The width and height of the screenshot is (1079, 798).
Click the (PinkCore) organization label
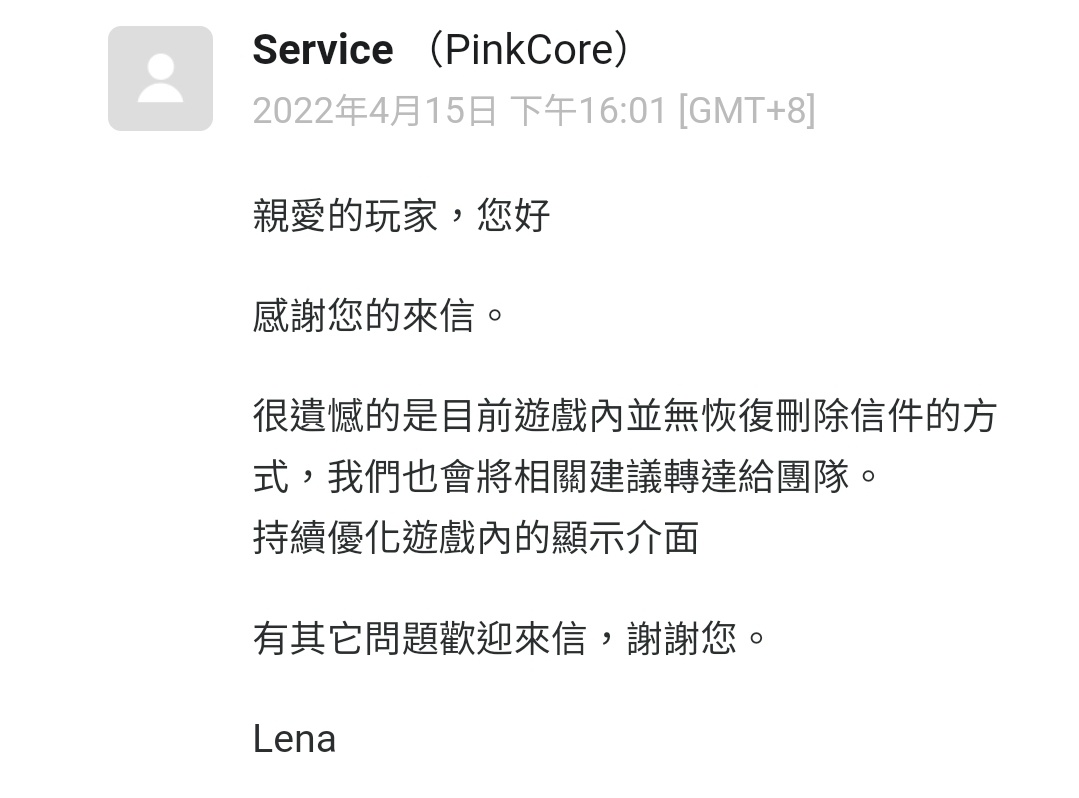point(528,50)
